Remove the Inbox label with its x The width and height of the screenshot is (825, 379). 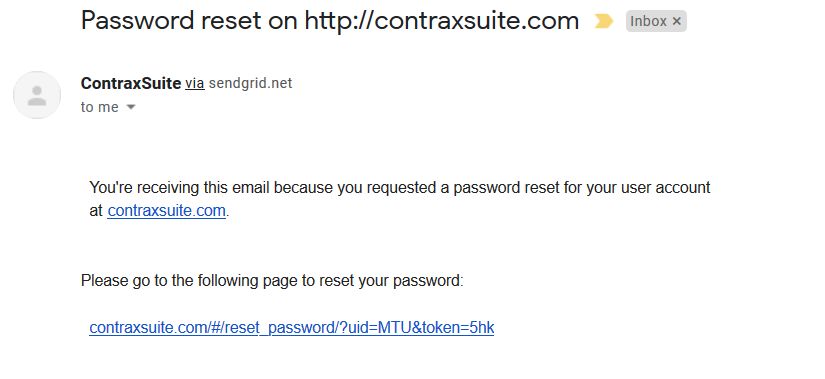677,22
